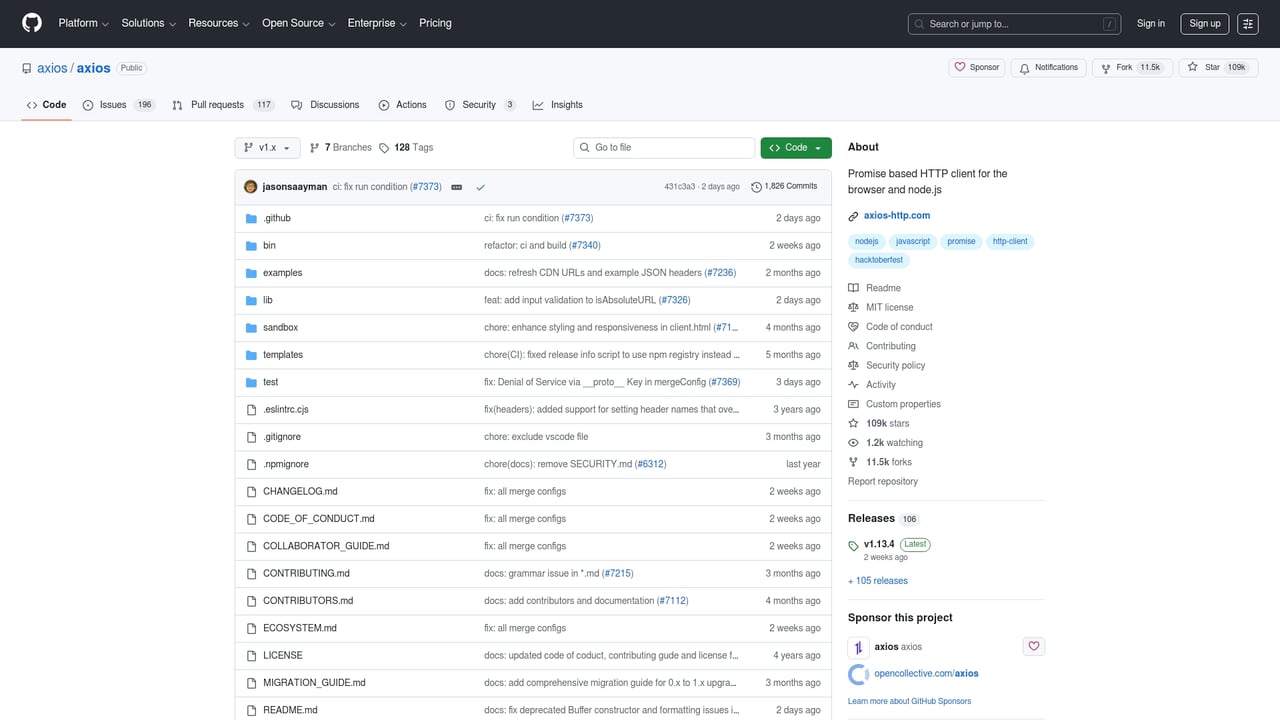Click the Readme book icon
1280x720 pixels.
tap(853, 288)
